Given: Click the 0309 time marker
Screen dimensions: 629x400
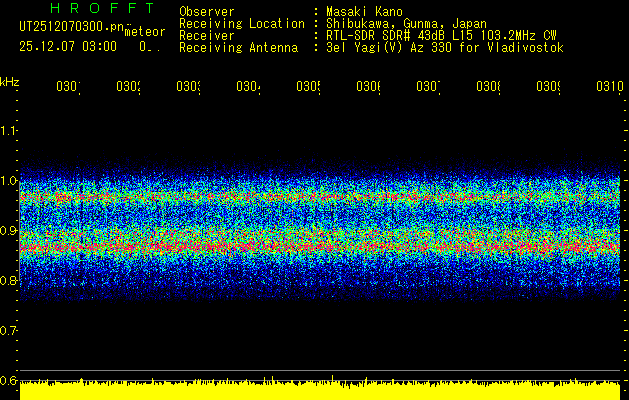Looking at the screenshot, I should [549, 87].
